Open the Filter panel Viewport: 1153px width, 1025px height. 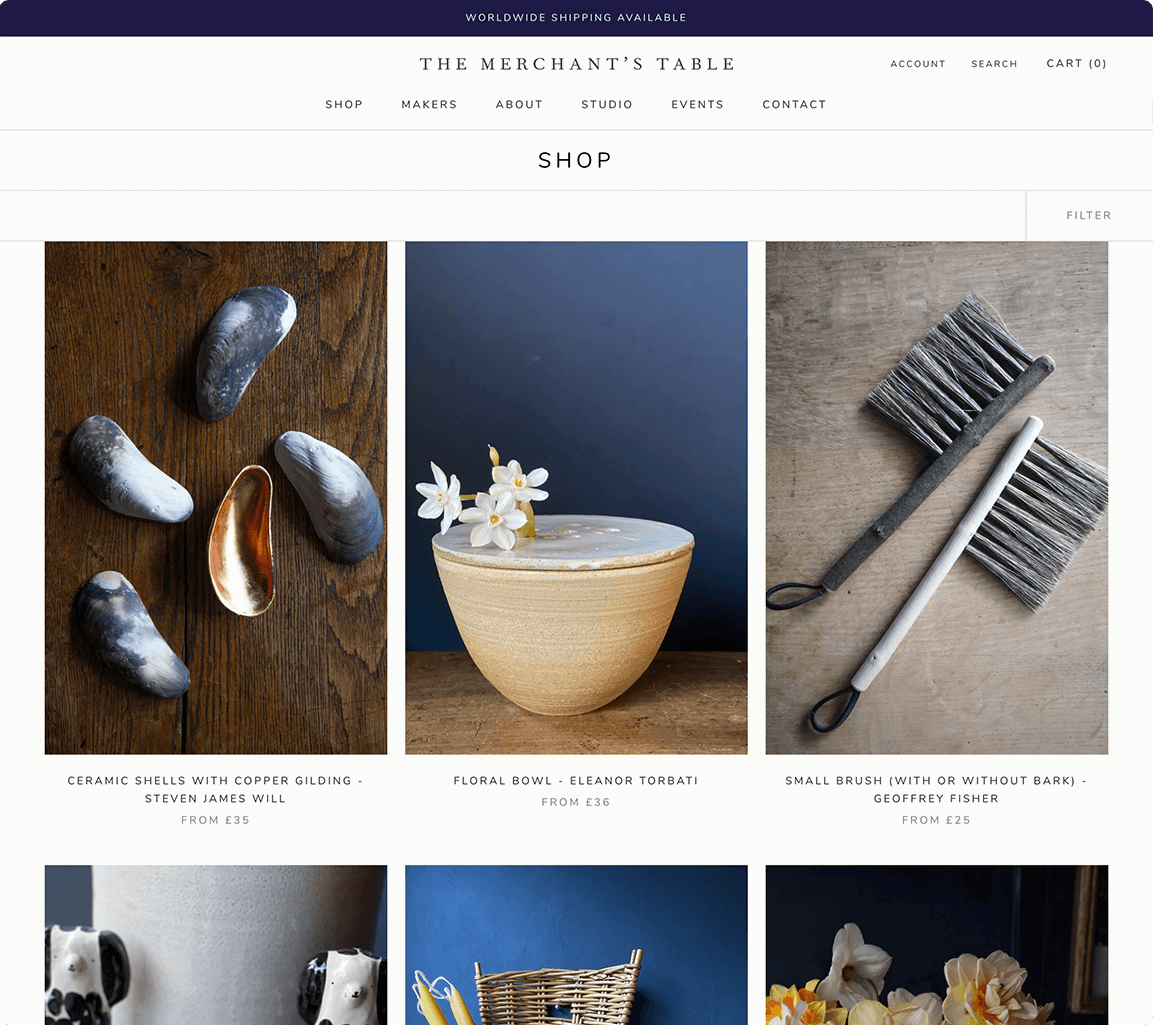[1089, 215]
